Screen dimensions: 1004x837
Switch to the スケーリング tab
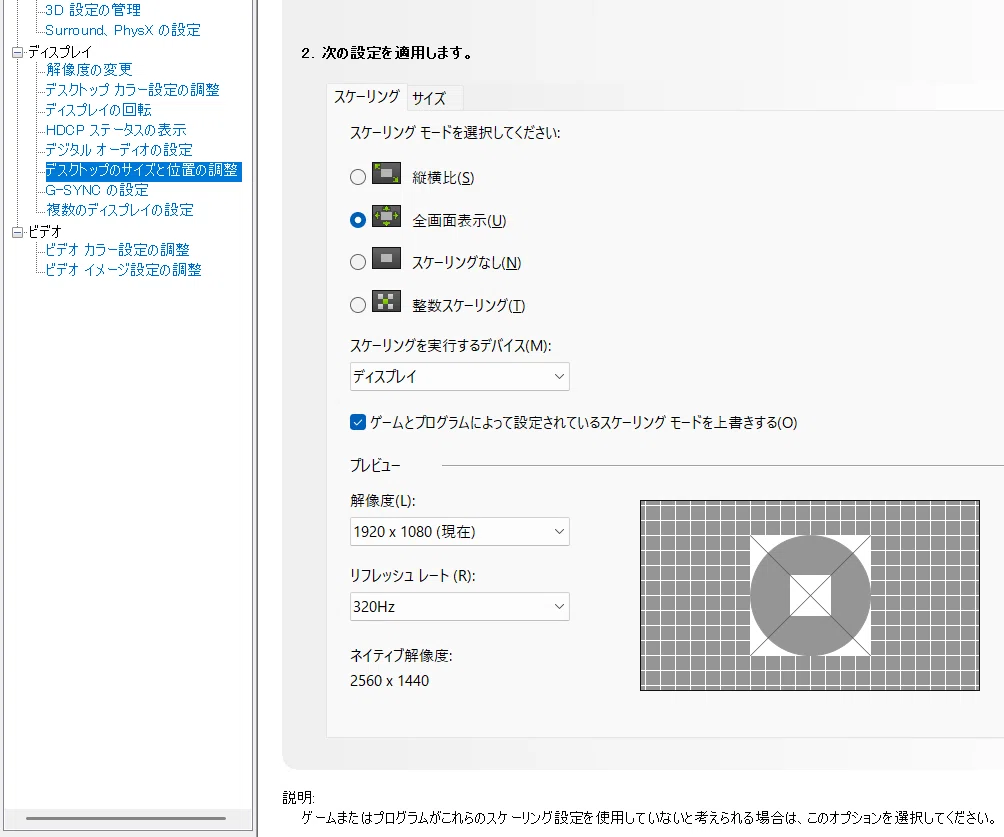point(367,97)
